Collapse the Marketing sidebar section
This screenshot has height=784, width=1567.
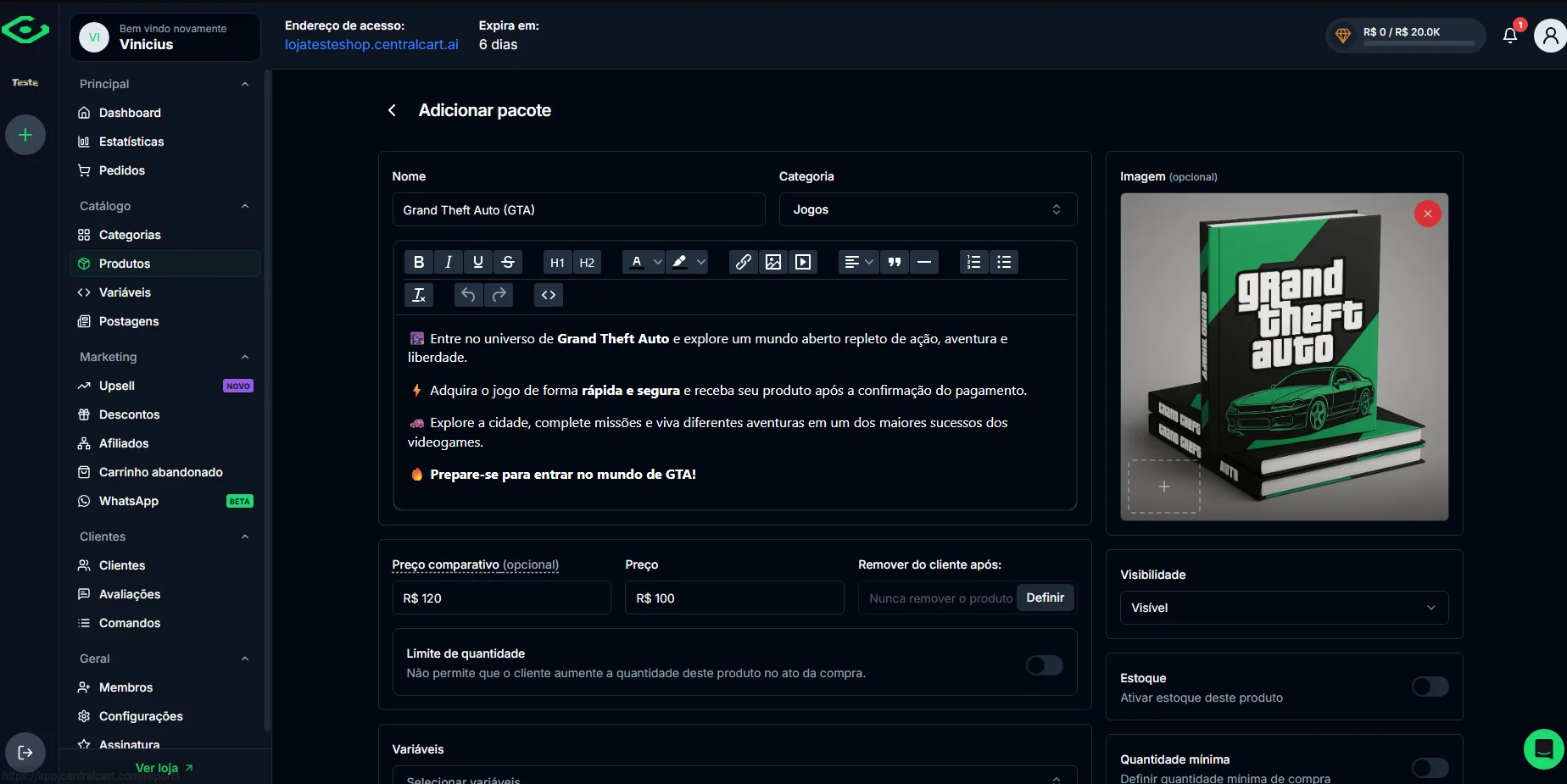click(x=245, y=357)
